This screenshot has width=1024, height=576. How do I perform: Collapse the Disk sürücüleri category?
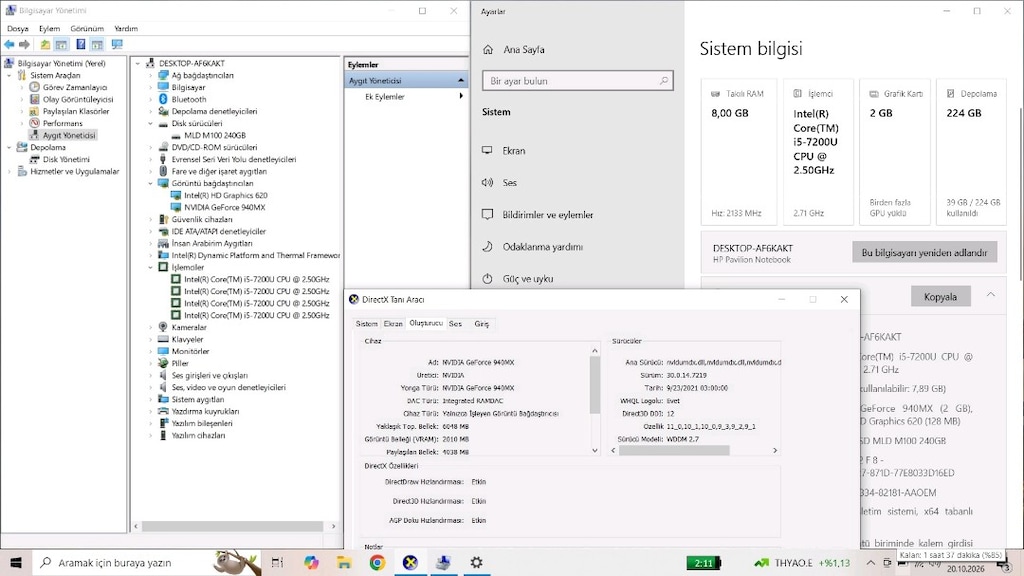point(150,123)
